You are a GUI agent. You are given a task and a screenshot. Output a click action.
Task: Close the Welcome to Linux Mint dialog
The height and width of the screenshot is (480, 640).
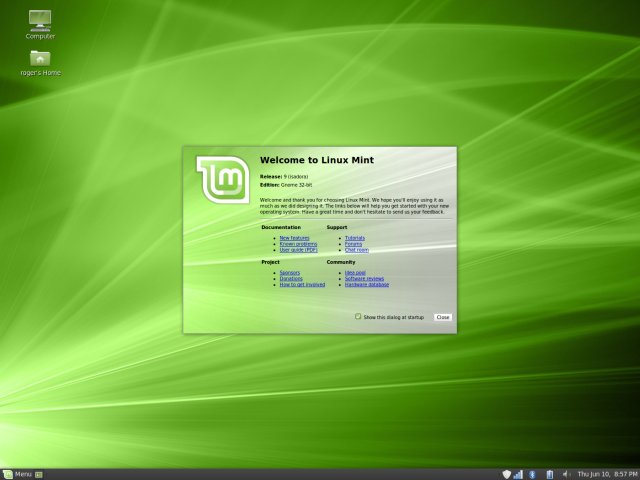pyautogui.click(x=442, y=316)
